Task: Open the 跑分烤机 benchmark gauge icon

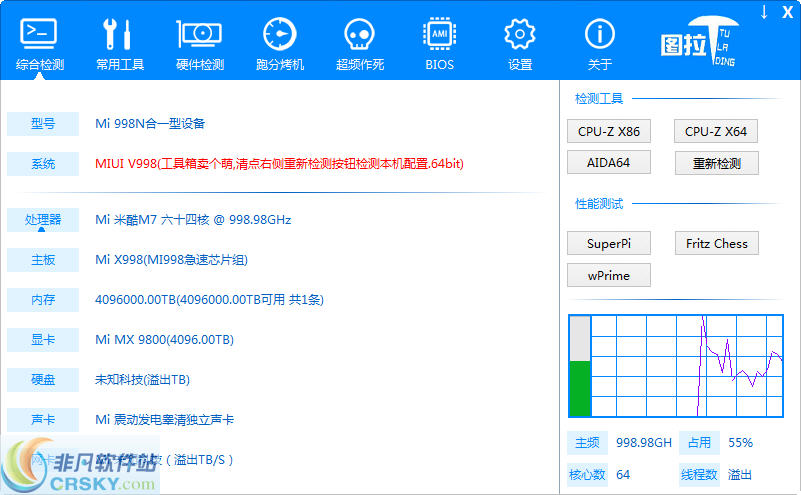Action: [x=279, y=34]
